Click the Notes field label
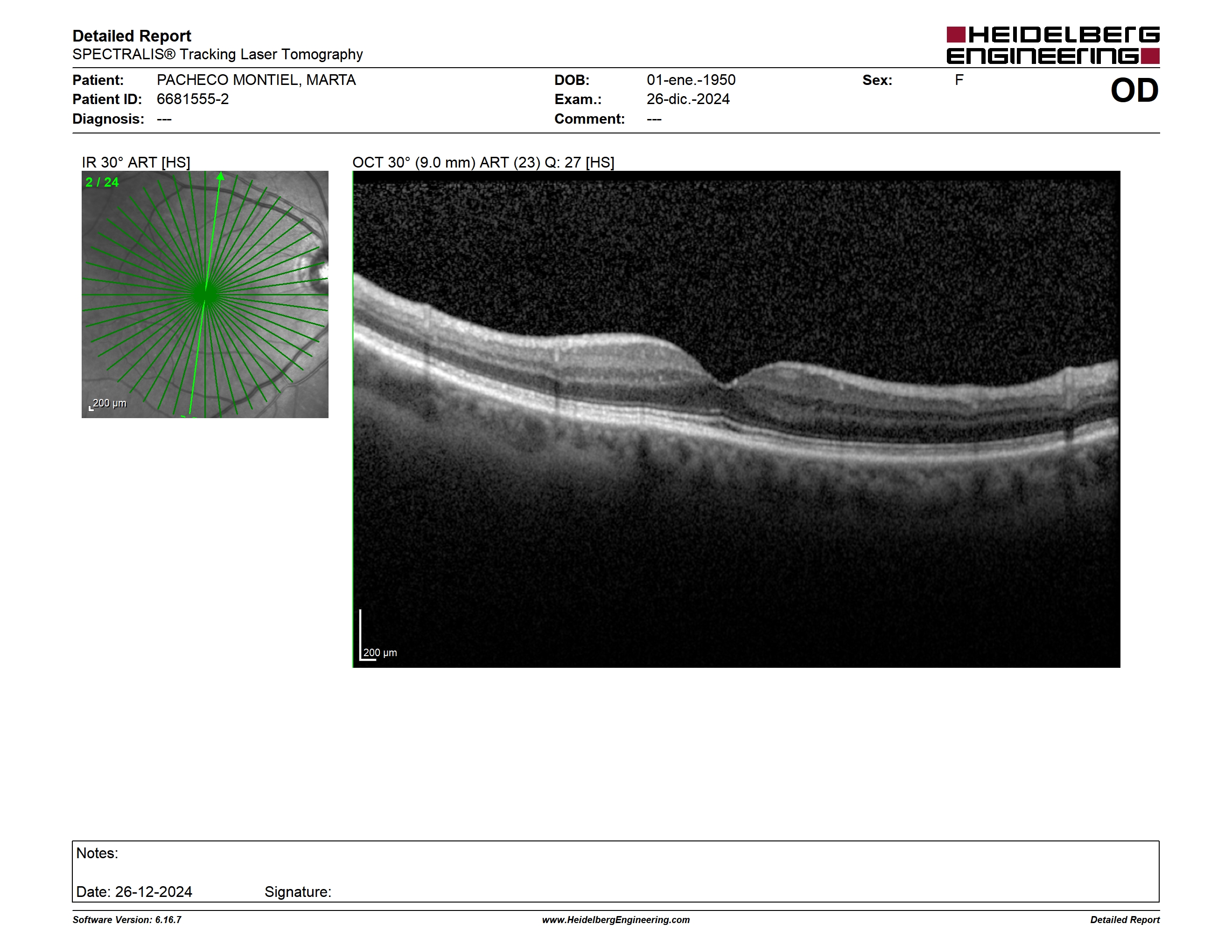Image resolution: width=1232 pixels, height=952 pixels. (x=97, y=854)
